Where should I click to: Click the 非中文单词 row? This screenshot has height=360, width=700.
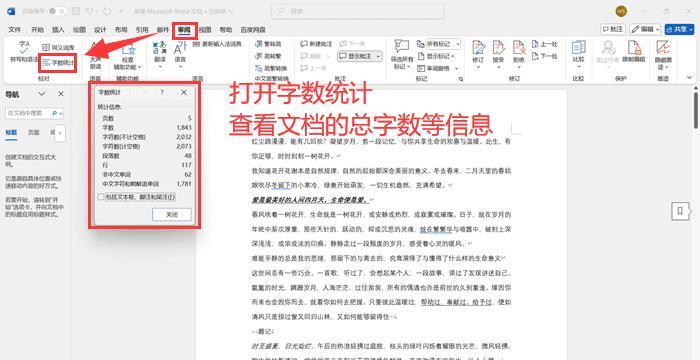pos(146,174)
